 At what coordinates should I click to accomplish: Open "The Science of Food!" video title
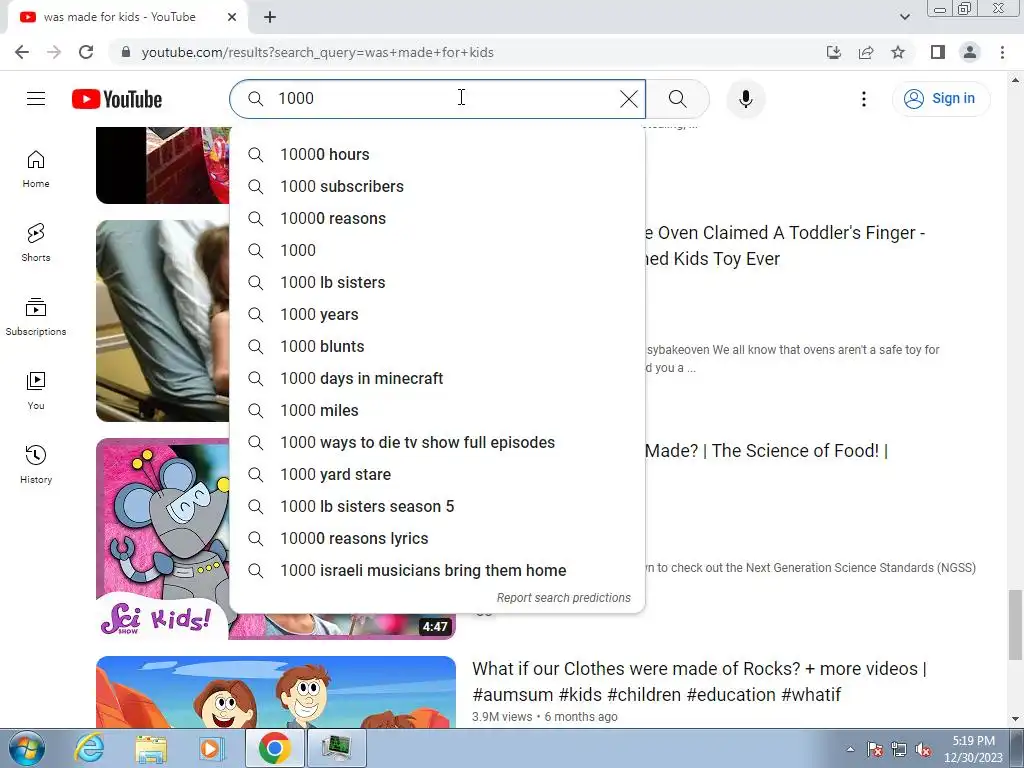[x=766, y=451]
